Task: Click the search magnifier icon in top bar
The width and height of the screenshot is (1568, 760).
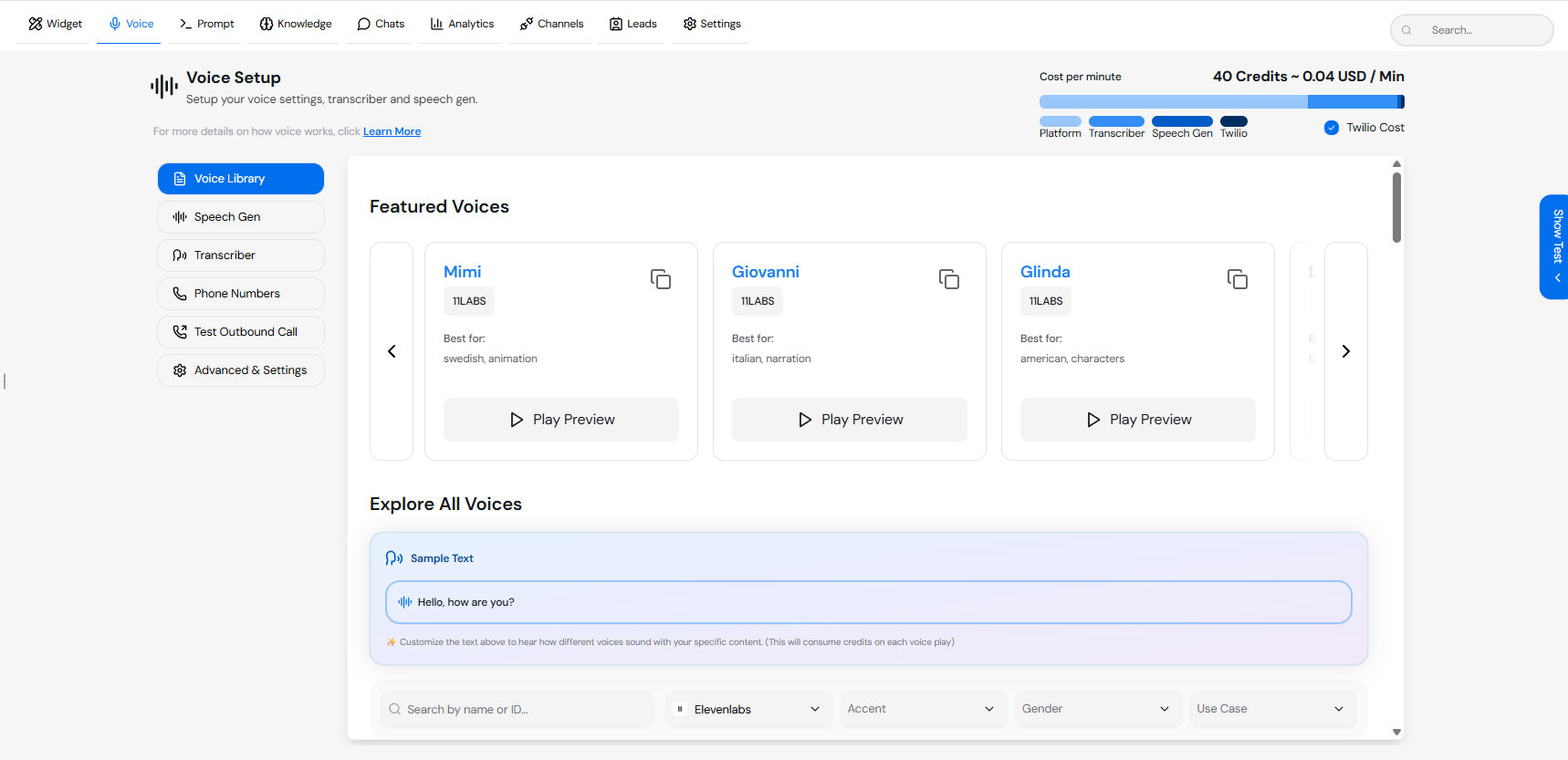Action: tap(1406, 30)
